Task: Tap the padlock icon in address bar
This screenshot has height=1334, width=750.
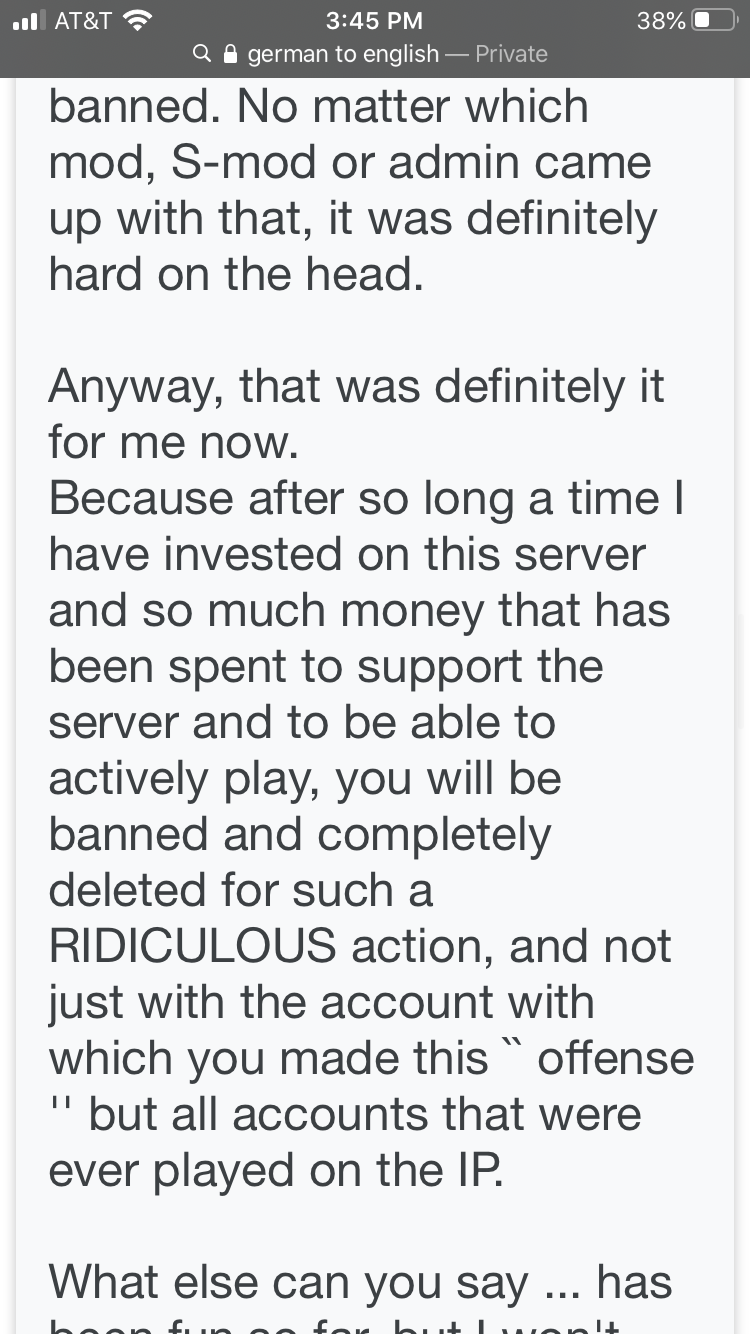Action: [x=230, y=54]
